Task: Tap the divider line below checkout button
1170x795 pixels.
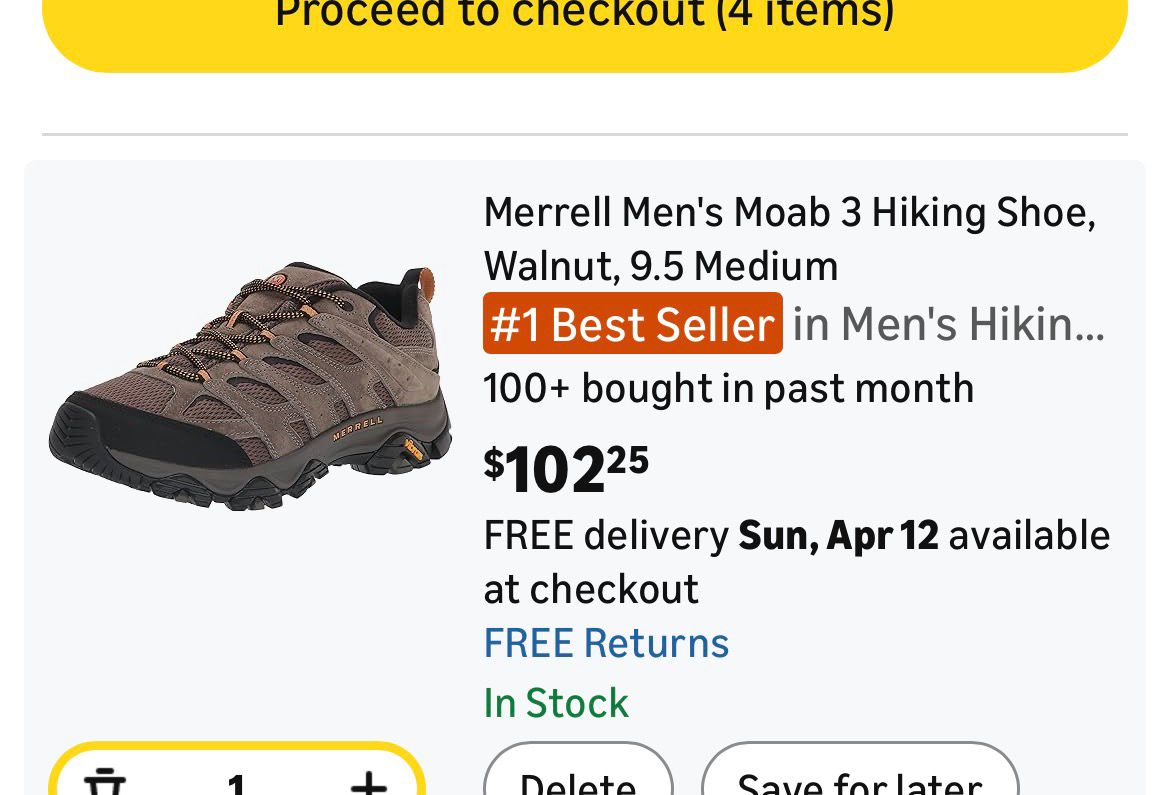Action: (585, 134)
